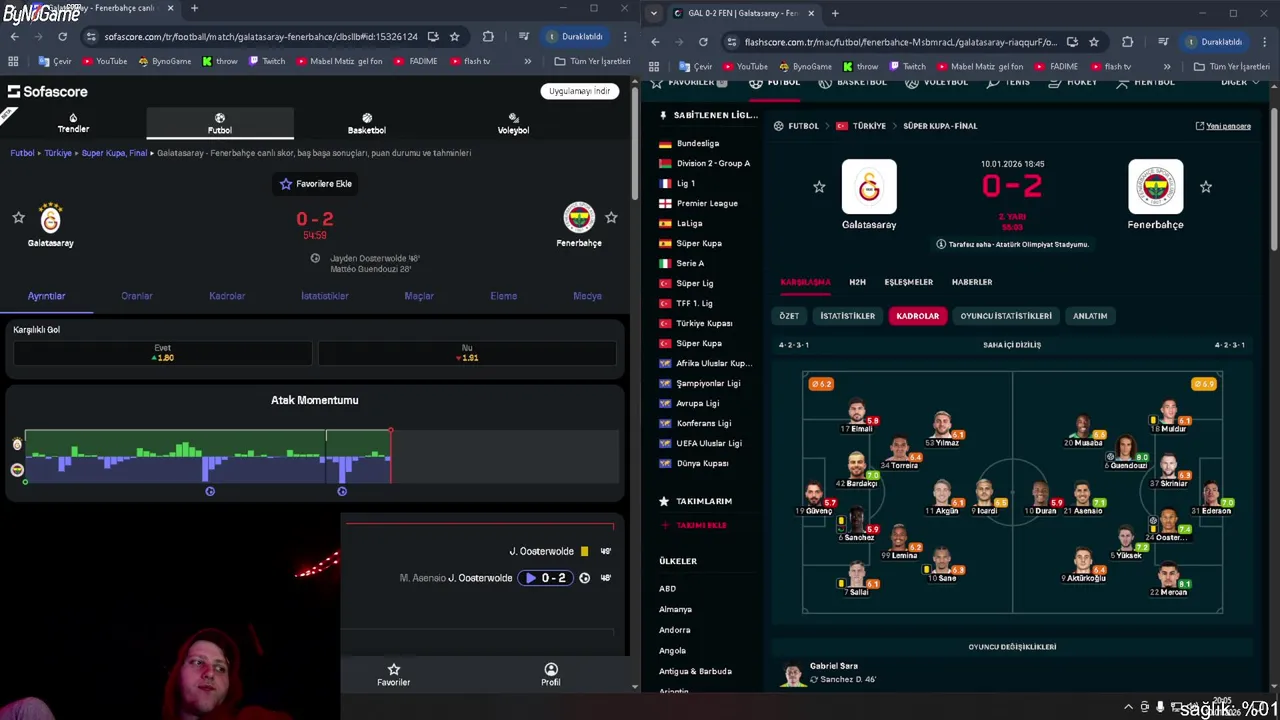Viewport: 1280px width, 720px height.
Task: Select Tenis in Flashscore top menu
Action: point(1008,82)
